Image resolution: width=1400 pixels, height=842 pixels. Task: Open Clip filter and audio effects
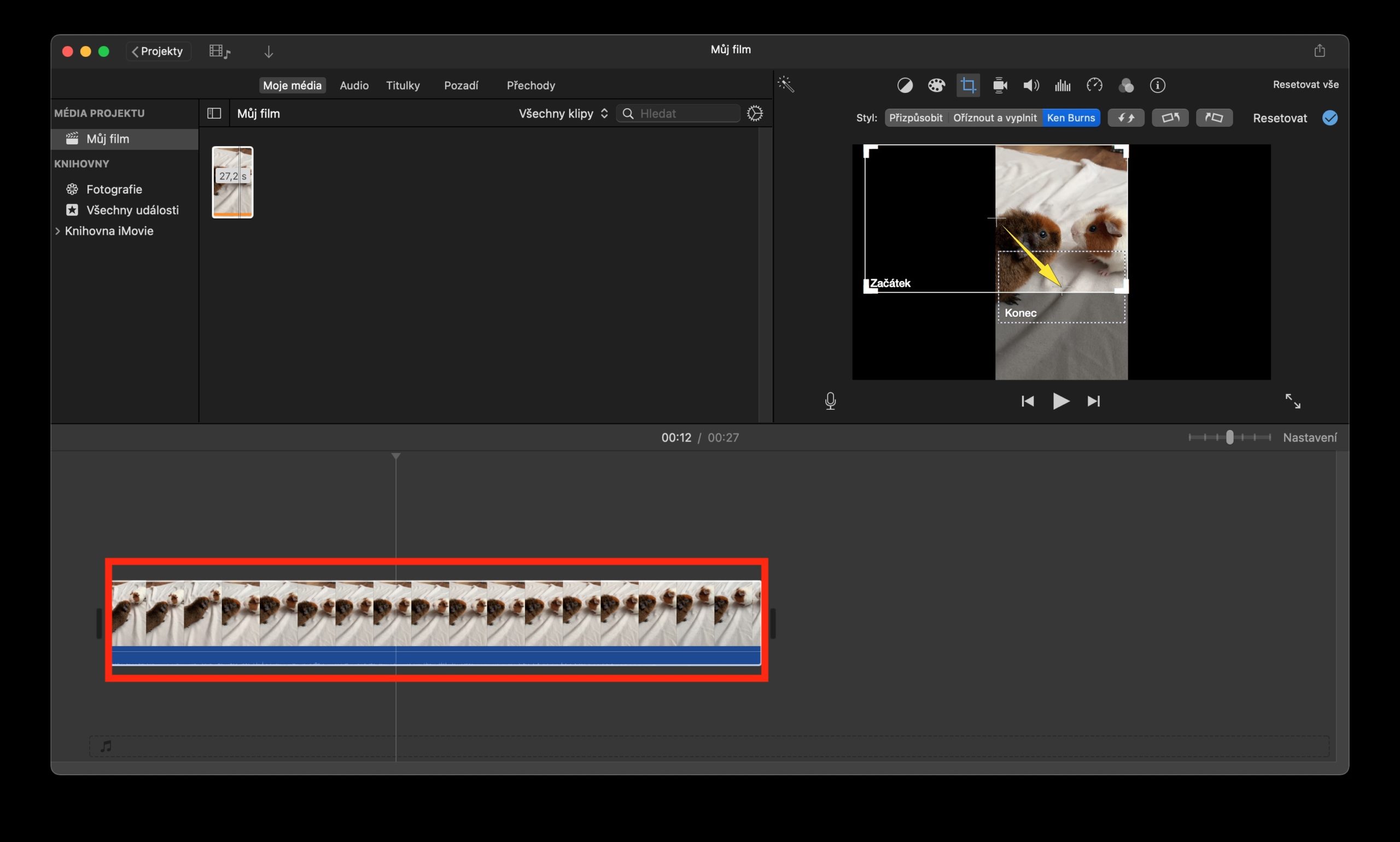point(1126,85)
